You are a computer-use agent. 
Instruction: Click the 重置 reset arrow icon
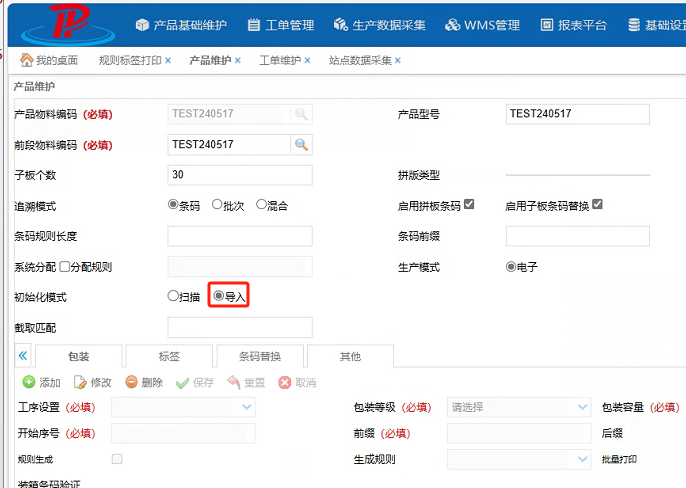click(x=234, y=382)
